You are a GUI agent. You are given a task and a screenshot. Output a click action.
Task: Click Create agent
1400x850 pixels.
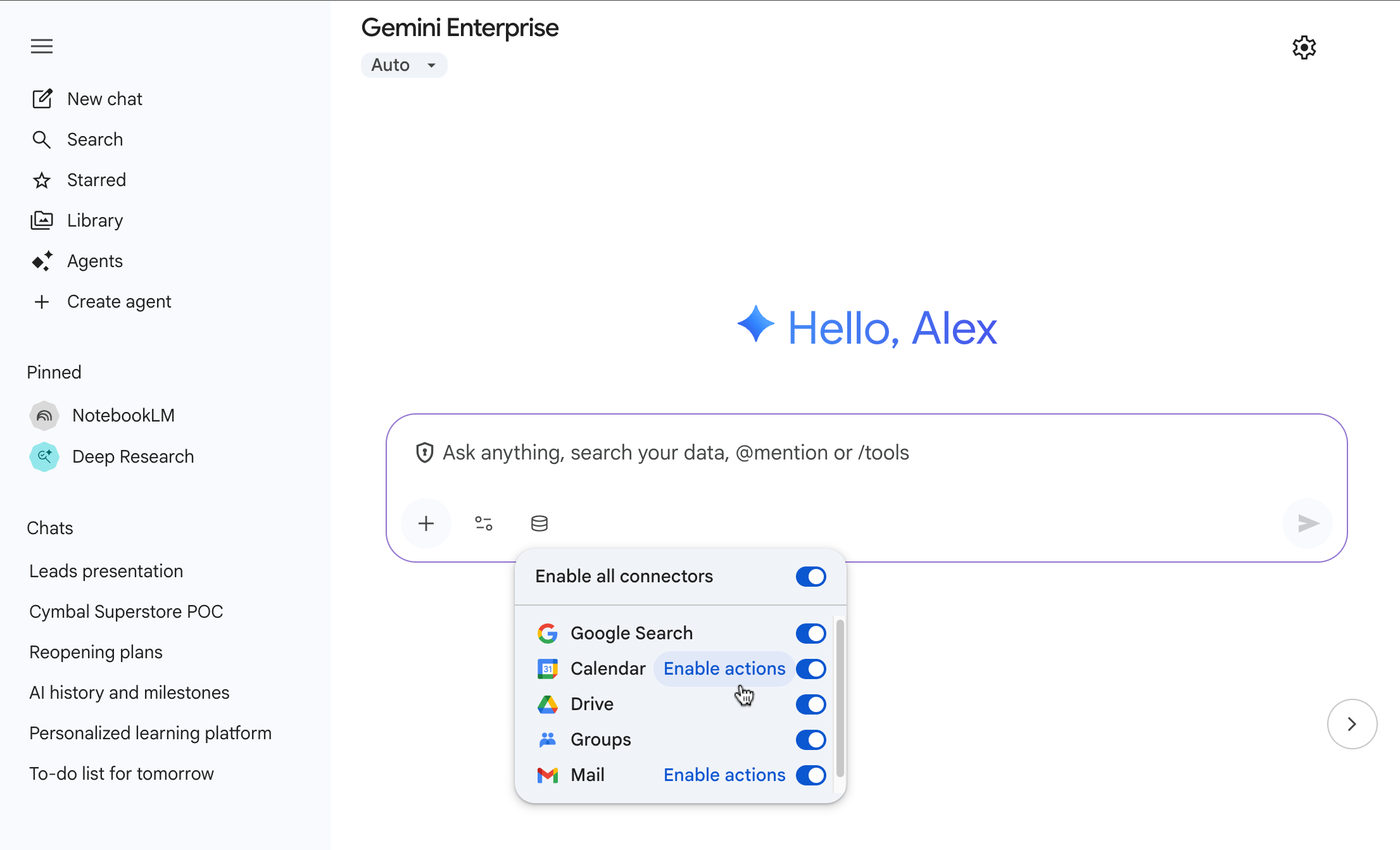click(119, 301)
